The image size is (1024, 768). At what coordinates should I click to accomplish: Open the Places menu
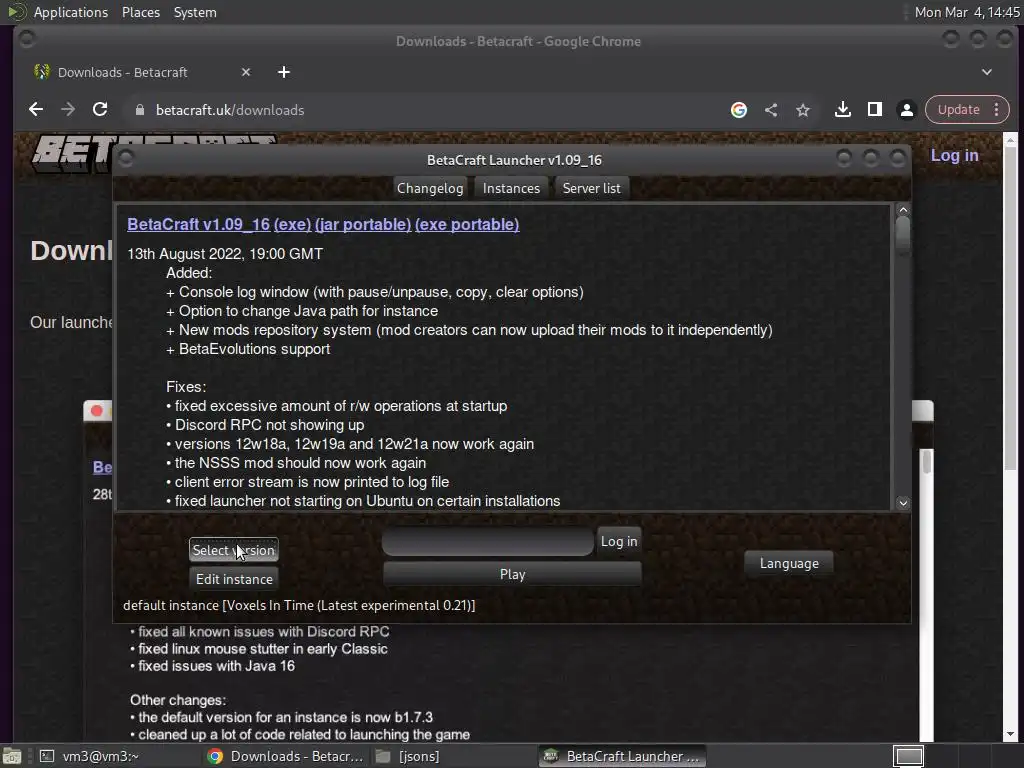coord(141,12)
